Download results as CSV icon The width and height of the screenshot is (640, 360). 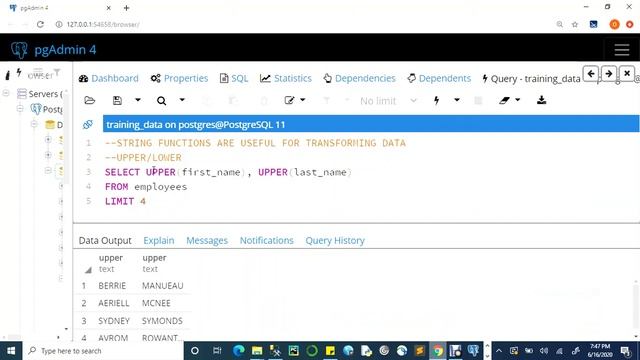542,100
